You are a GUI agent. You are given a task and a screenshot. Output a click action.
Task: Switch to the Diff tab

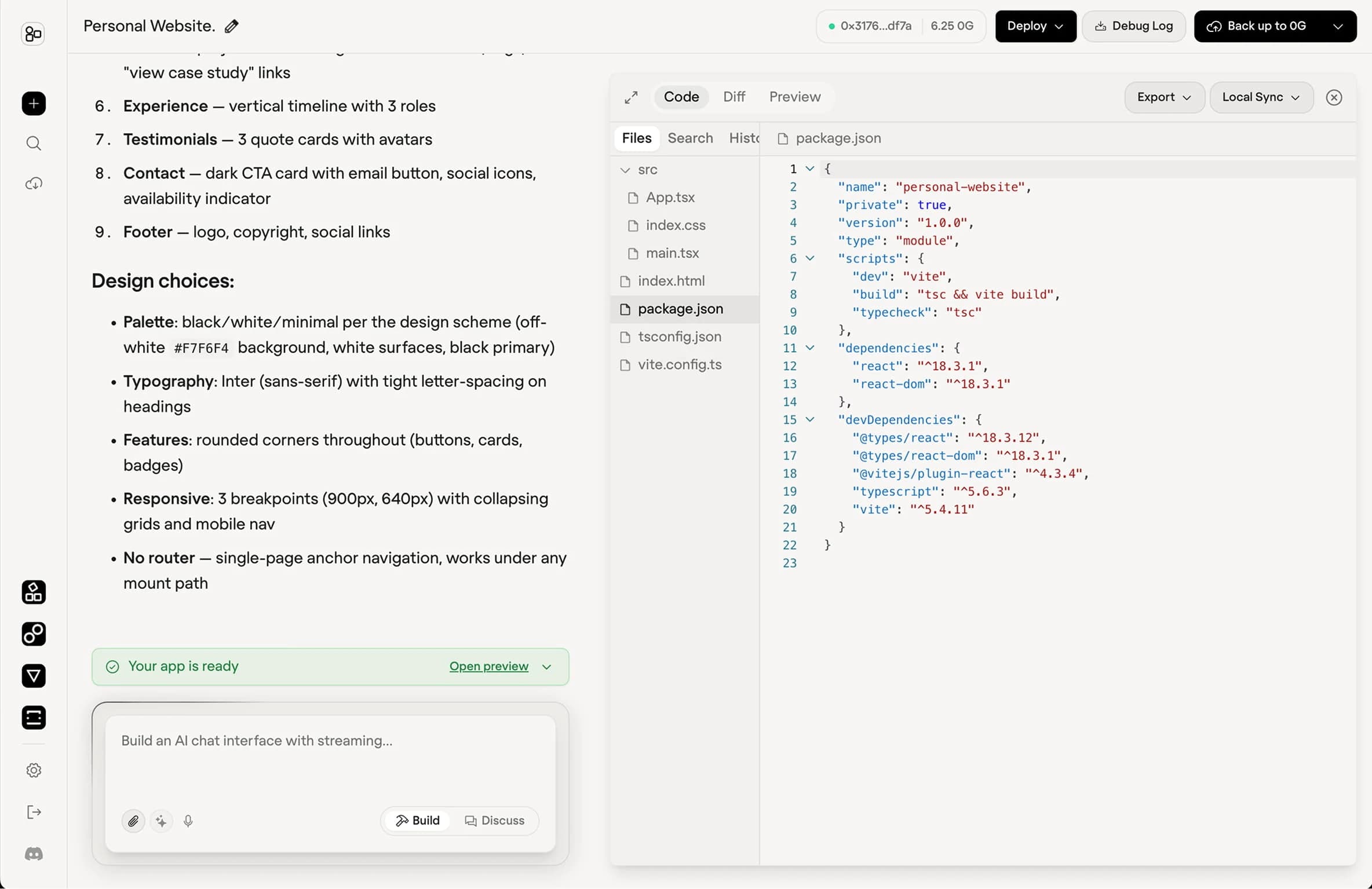click(734, 97)
